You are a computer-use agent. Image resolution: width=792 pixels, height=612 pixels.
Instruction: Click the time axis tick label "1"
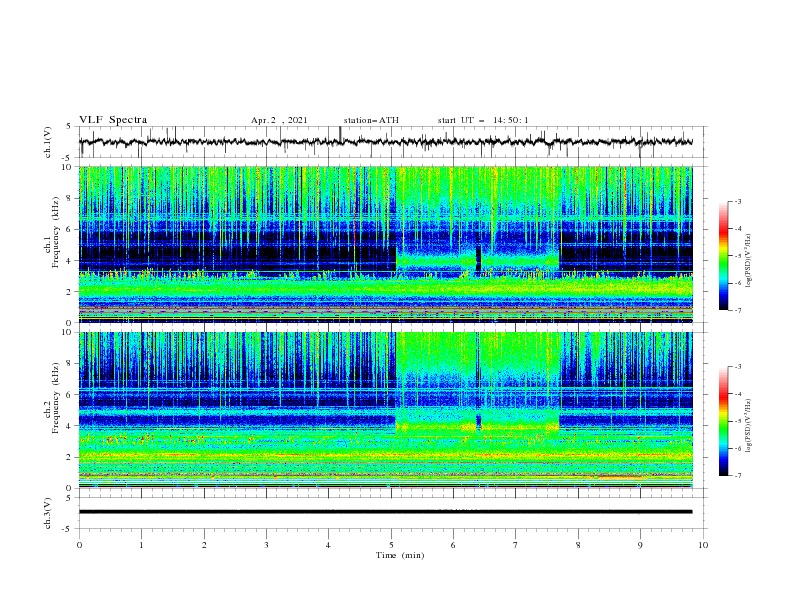pyautogui.click(x=141, y=545)
